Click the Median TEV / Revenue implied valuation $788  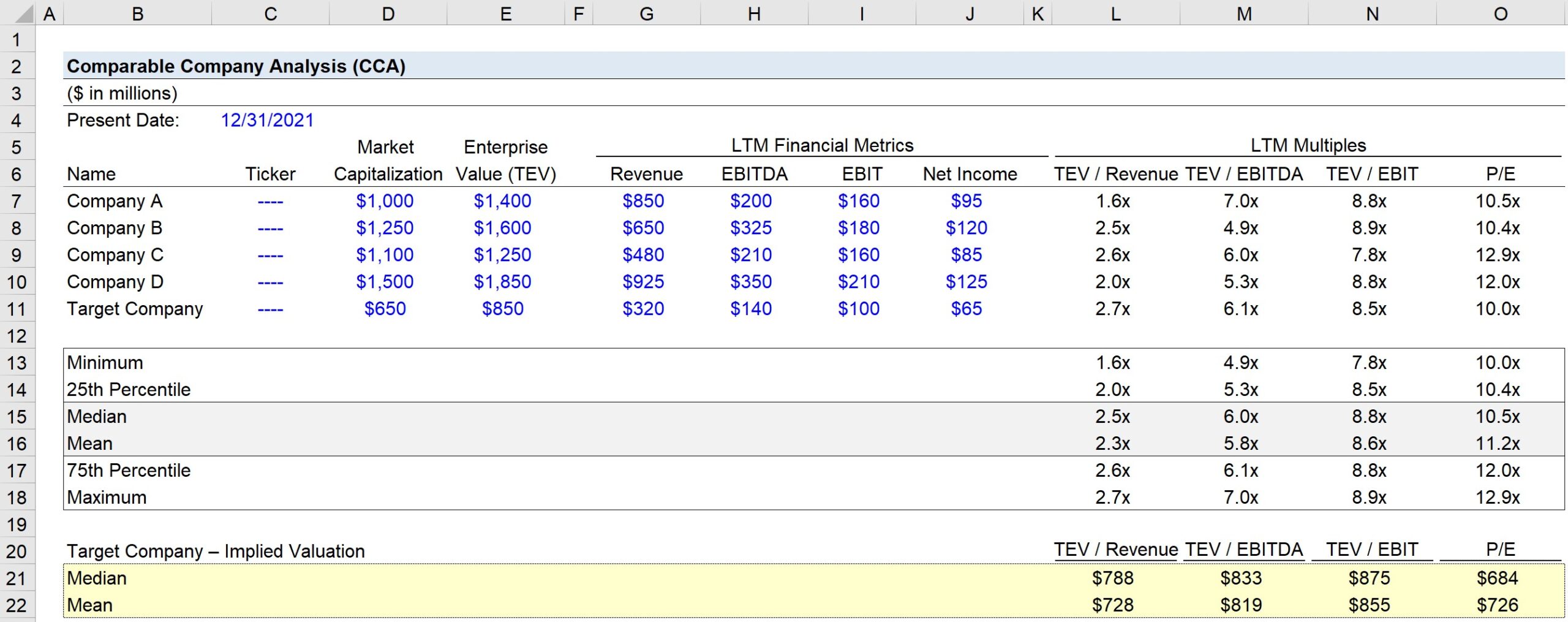tap(1115, 577)
